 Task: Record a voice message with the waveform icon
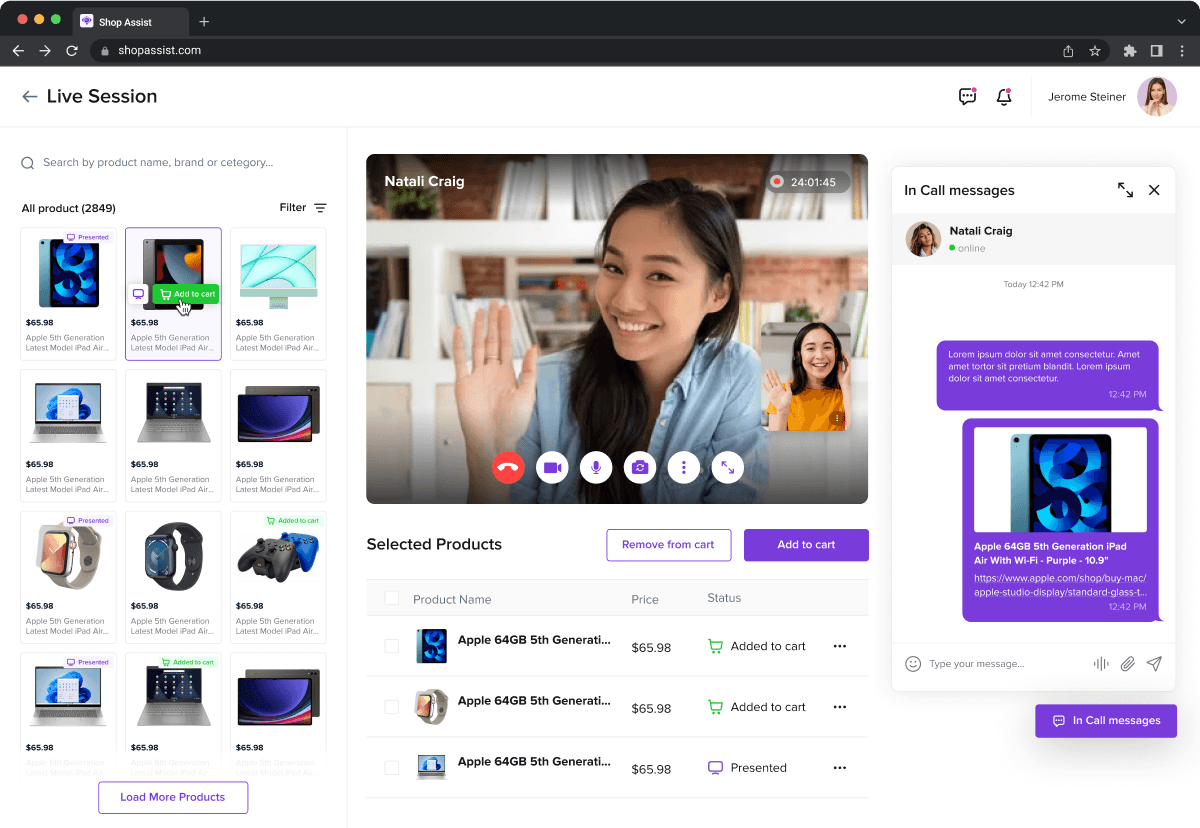(x=1101, y=664)
